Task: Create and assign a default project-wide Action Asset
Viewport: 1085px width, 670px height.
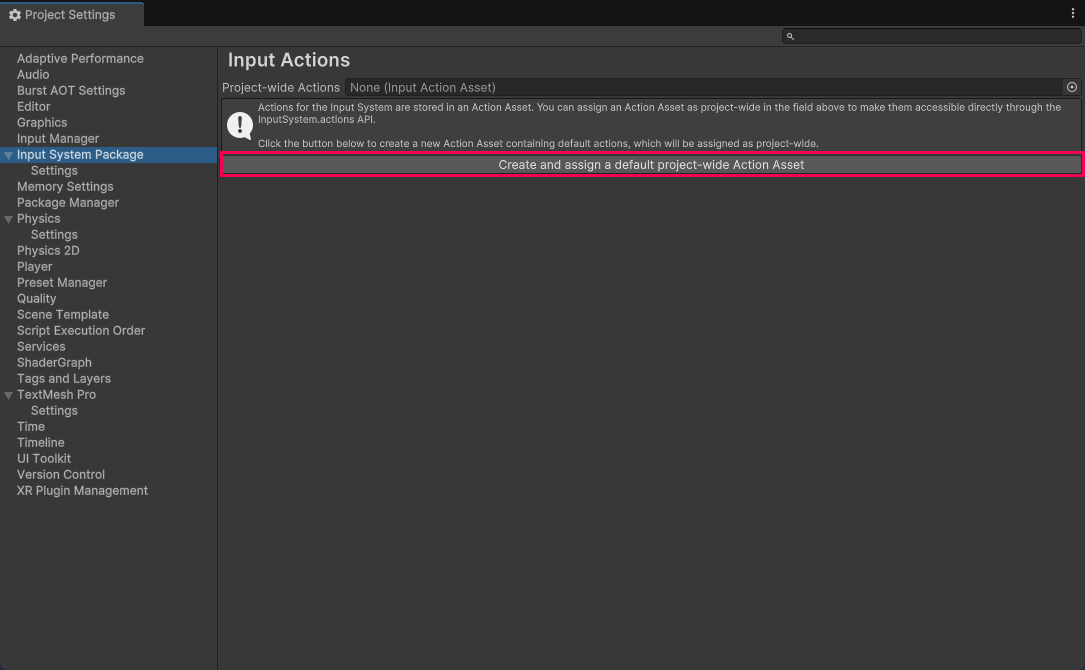Action: (651, 165)
